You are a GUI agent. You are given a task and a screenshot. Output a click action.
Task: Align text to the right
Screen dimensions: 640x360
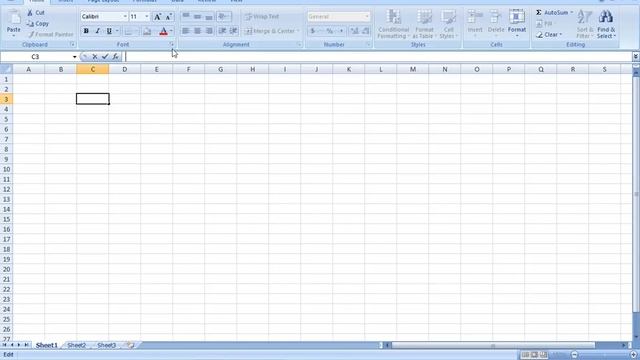pyautogui.click(x=209, y=31)
